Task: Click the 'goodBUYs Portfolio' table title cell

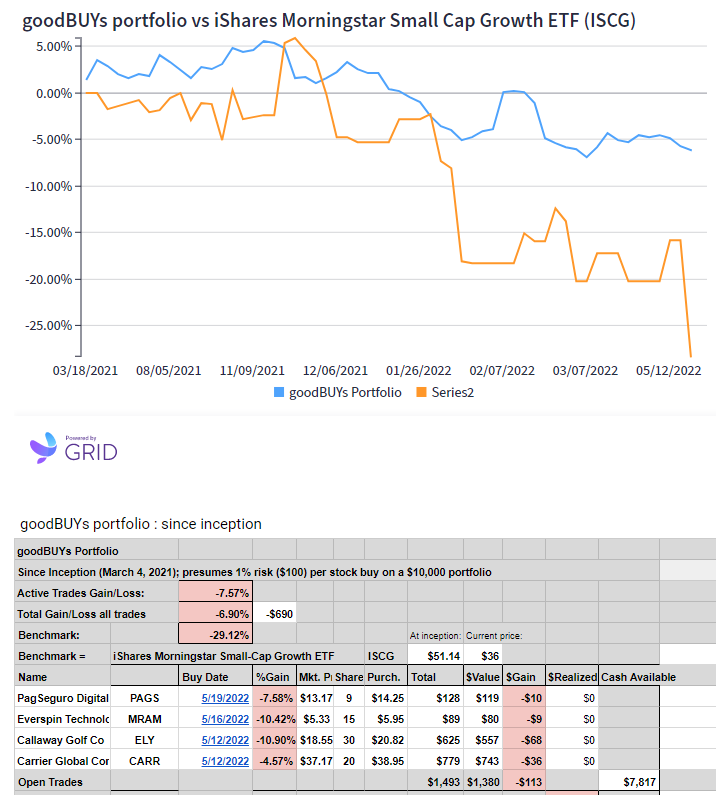Action: pos(96,551)
